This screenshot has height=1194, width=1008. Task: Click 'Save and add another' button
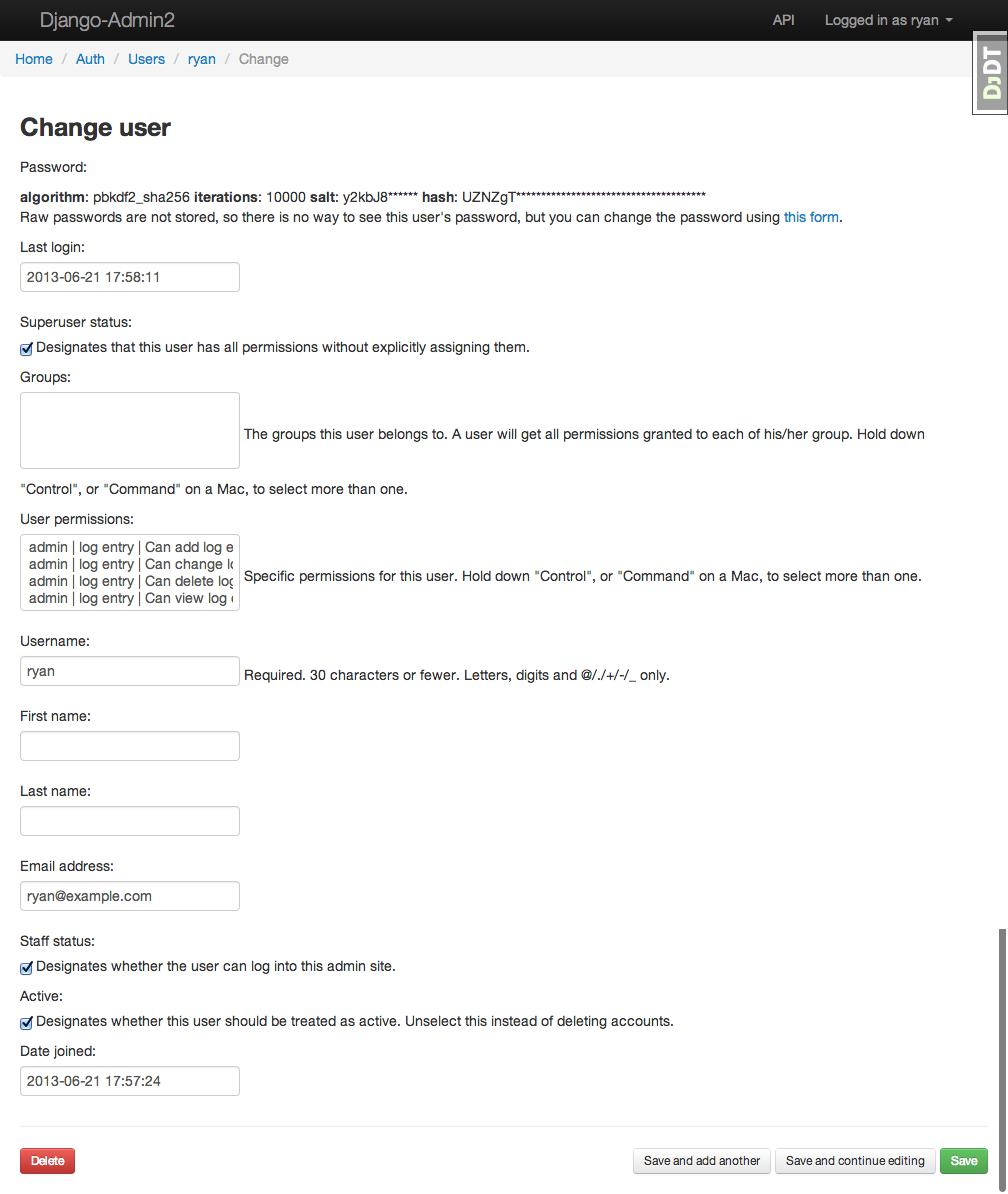pos(702,1161)
